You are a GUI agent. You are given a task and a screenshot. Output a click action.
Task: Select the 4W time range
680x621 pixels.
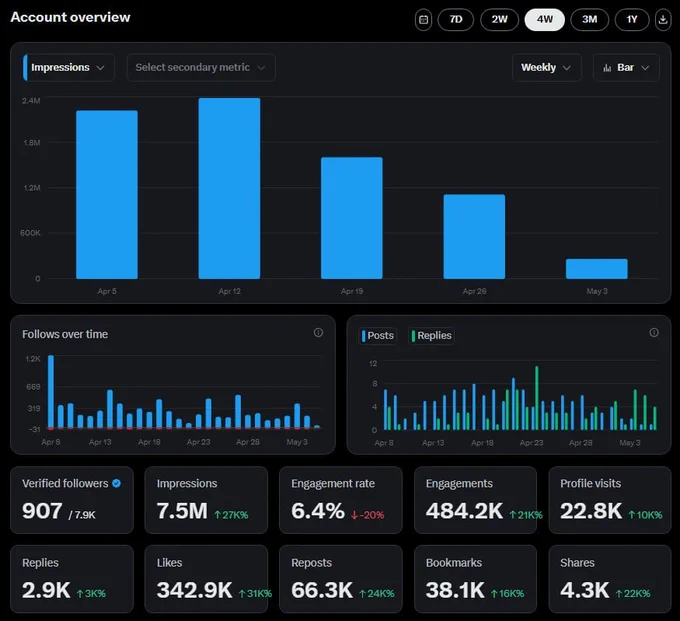pyautogui.click(x=545, y=20)
